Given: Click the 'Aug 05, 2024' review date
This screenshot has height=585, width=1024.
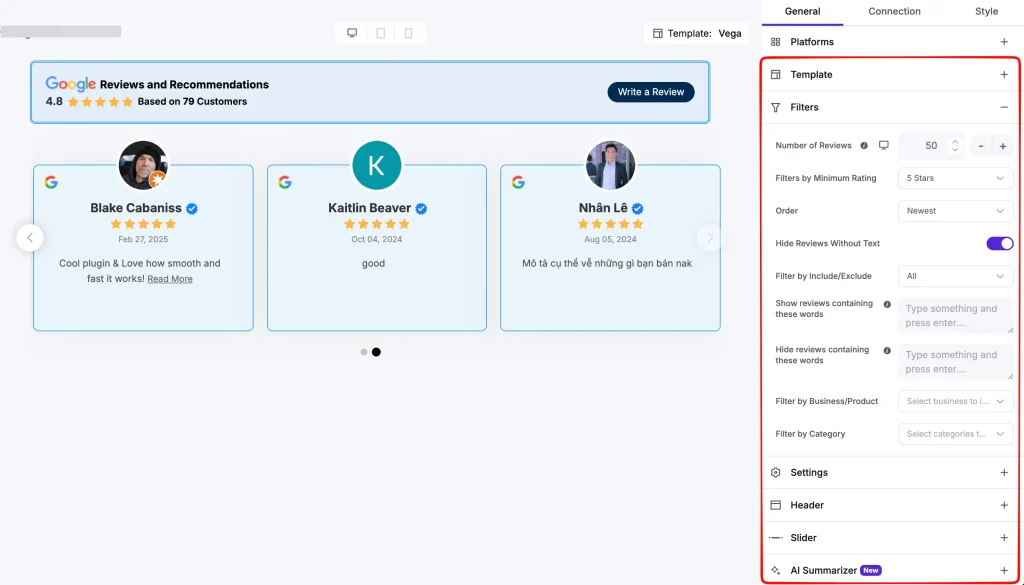Looking at the screenshot, I should pos(610,240).
